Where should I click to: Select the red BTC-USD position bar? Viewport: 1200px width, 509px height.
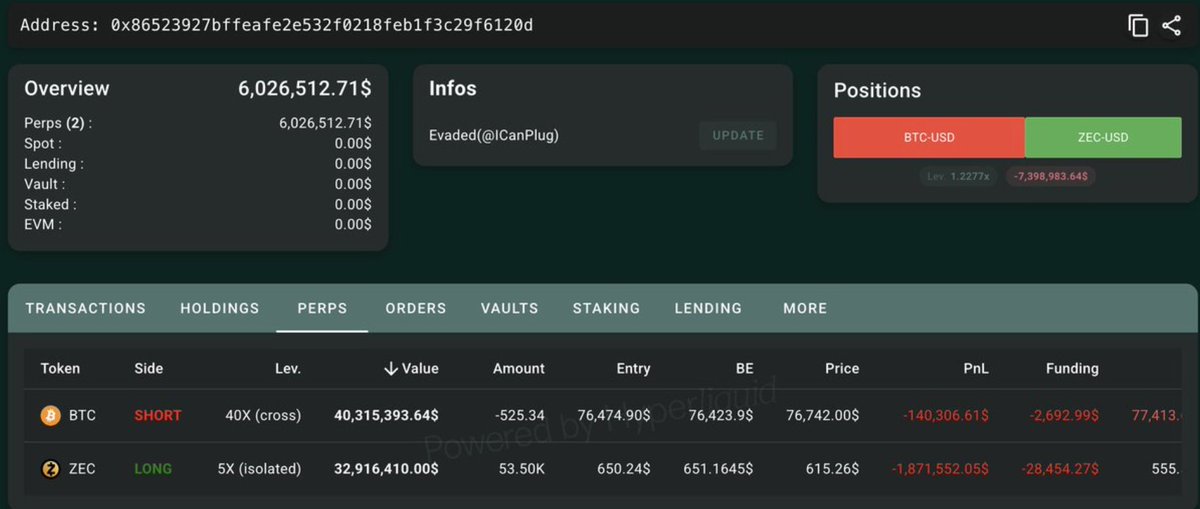(929, 137)
